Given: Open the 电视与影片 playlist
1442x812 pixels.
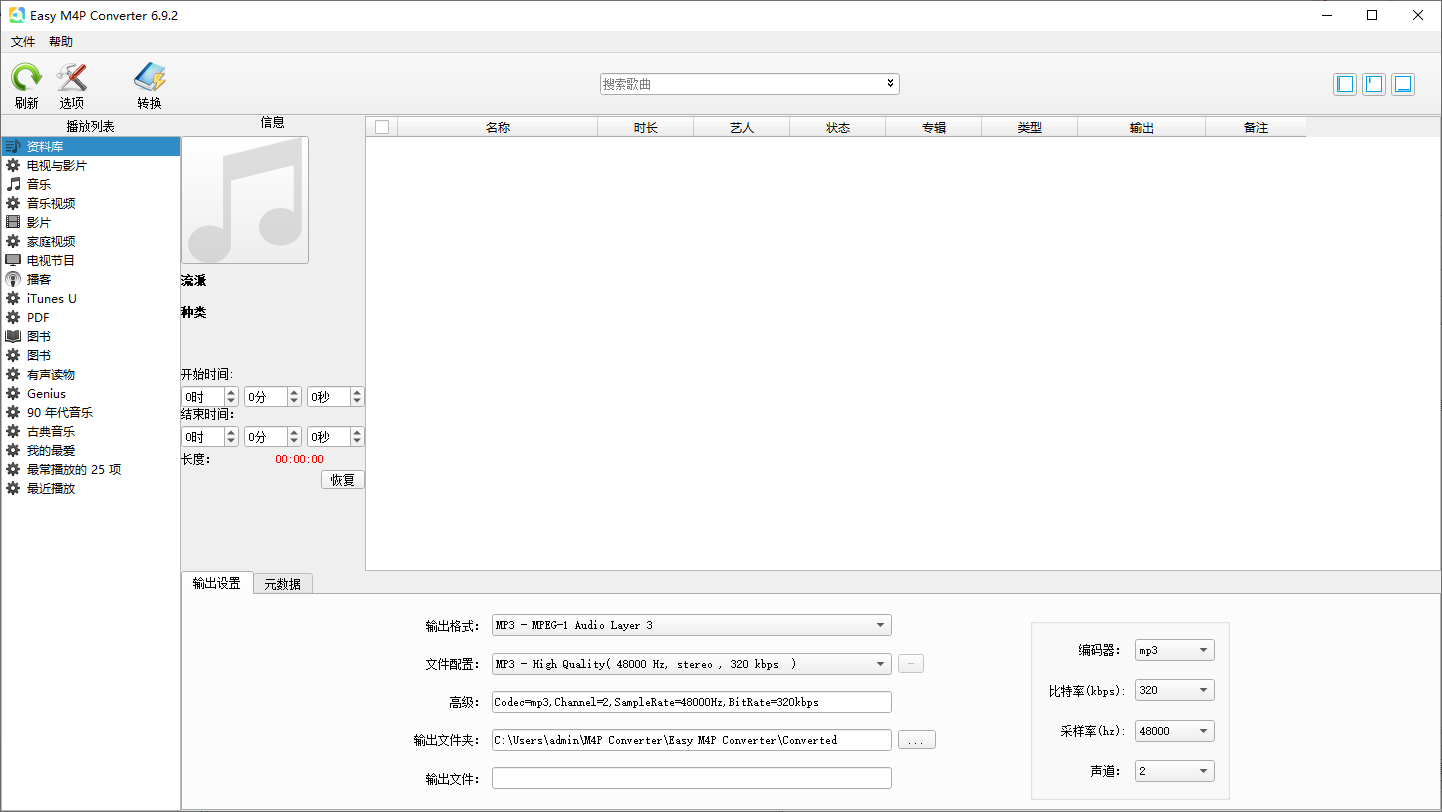Looking at the screenshot, I should tap(91, 165).
